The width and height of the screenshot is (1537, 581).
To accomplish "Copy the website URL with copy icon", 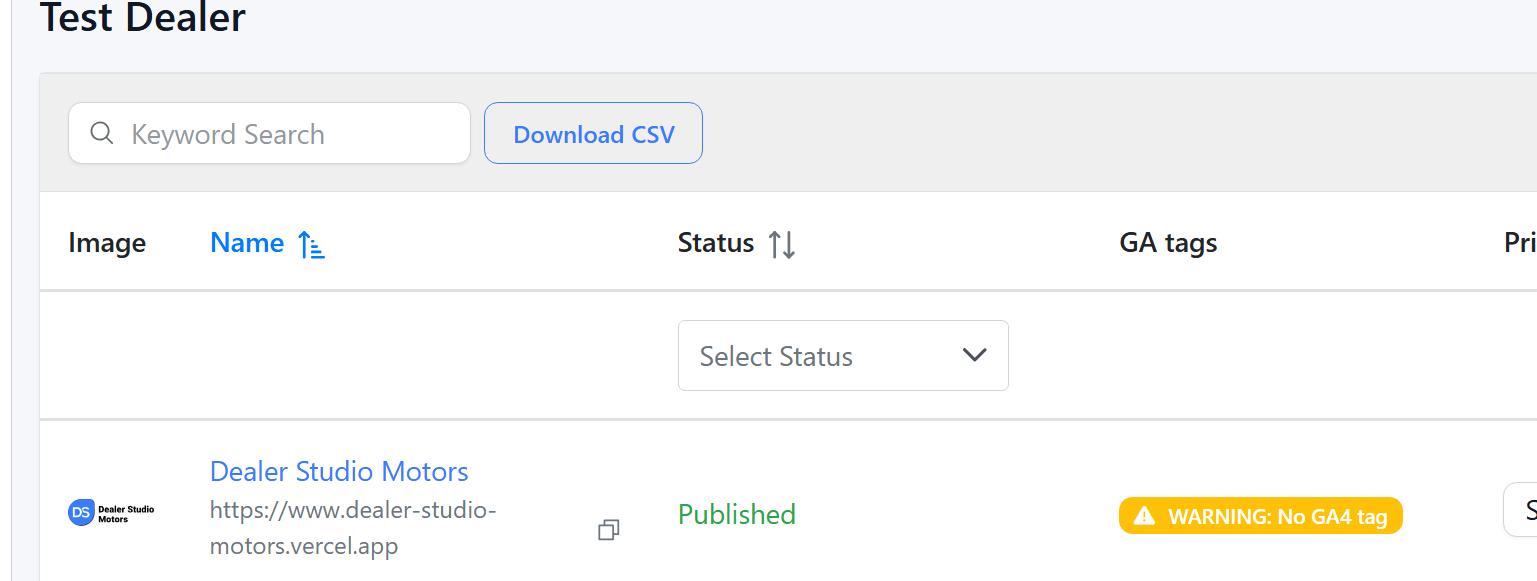I will pos(608,530).
